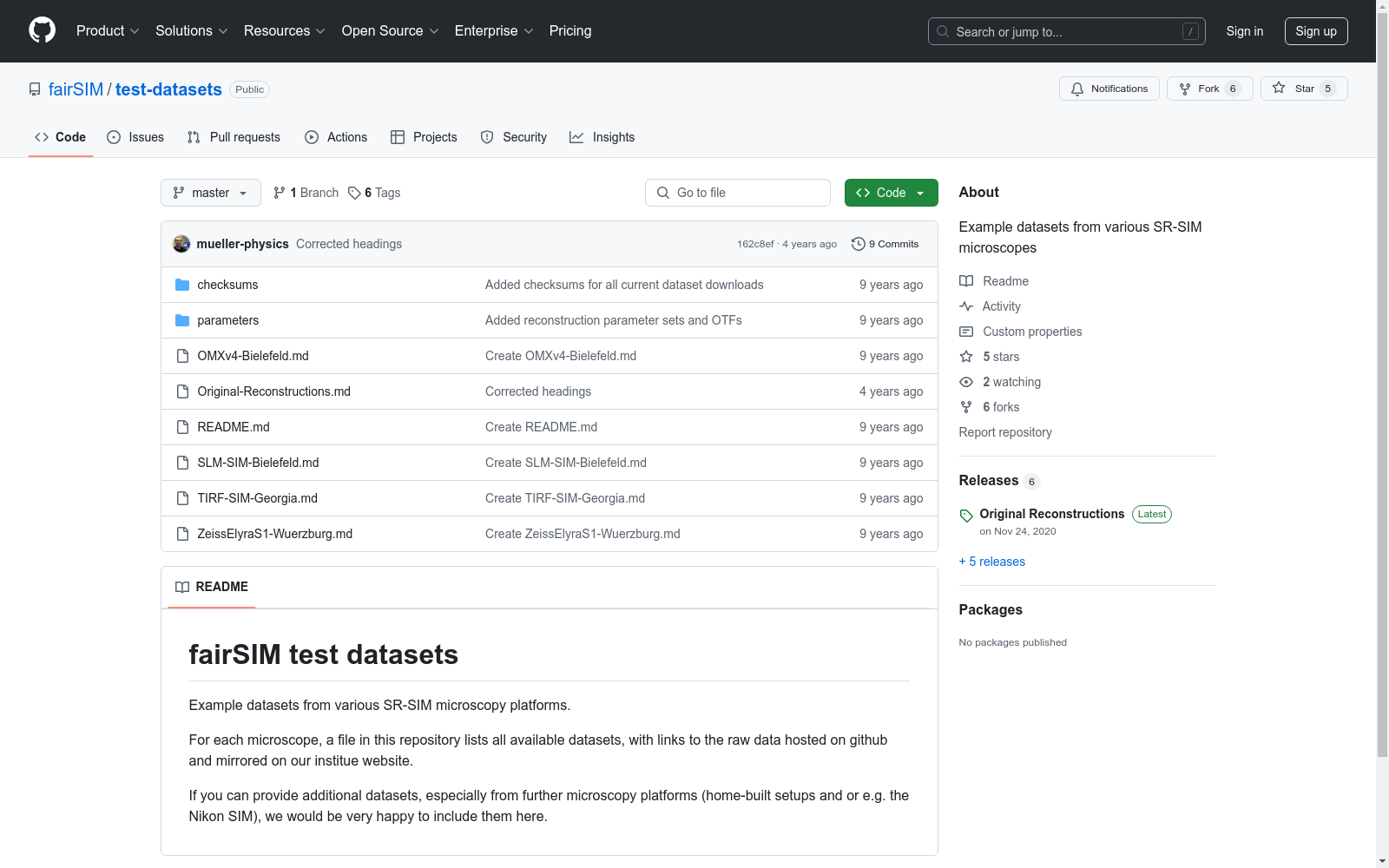Screen dimensions: 1389x868
Task: Switch to the Security tab
Action: click(x=514, y=137)
